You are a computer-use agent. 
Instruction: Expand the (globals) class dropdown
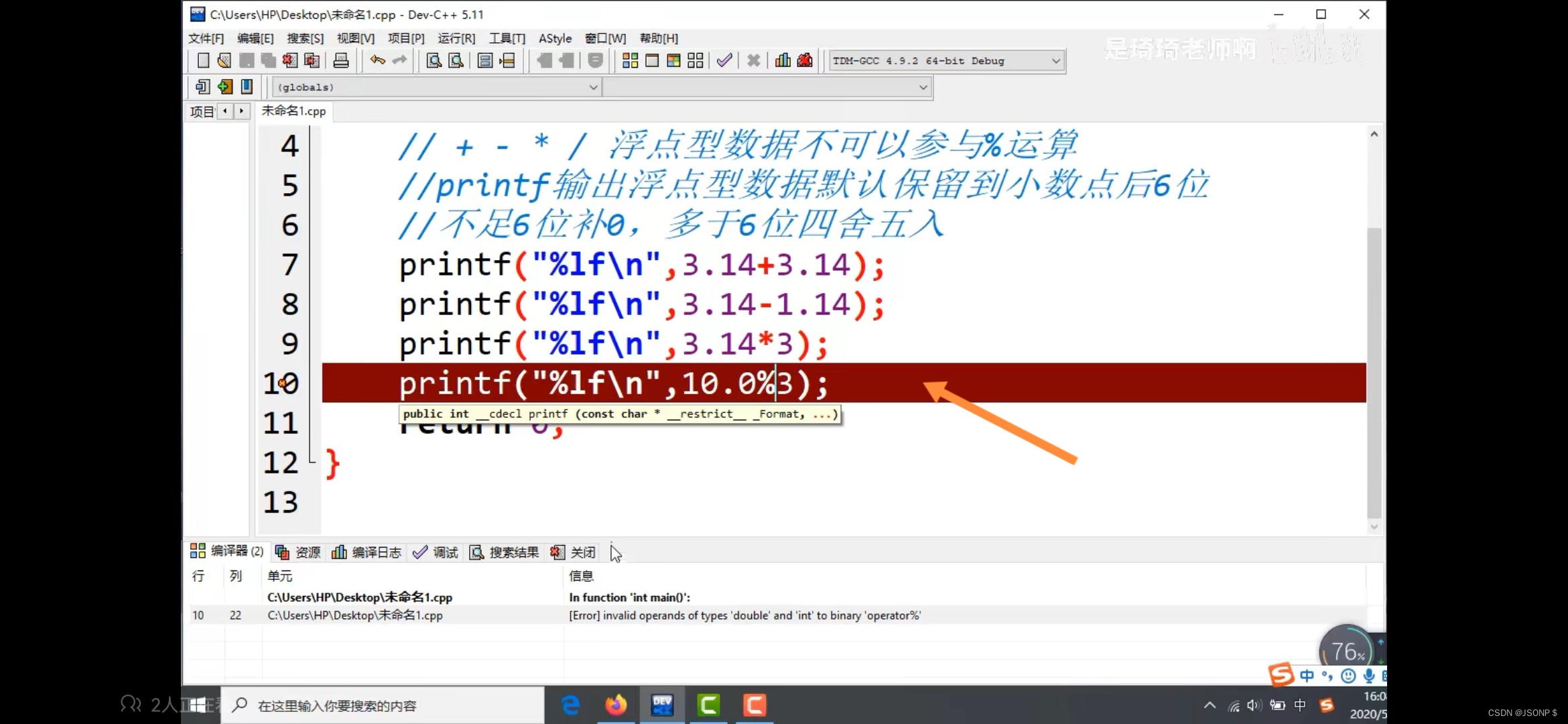[593, 87]
